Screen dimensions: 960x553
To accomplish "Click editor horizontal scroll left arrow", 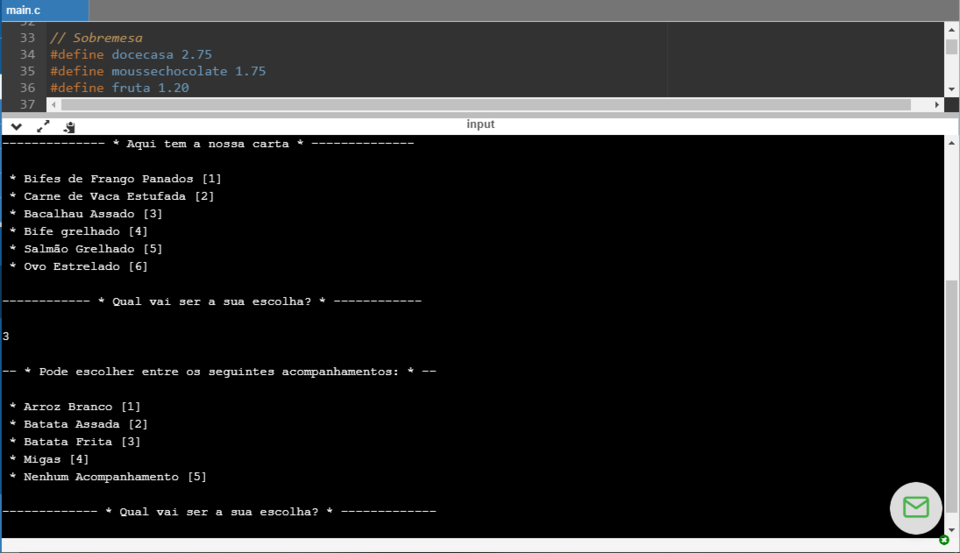I will point(54,104).
